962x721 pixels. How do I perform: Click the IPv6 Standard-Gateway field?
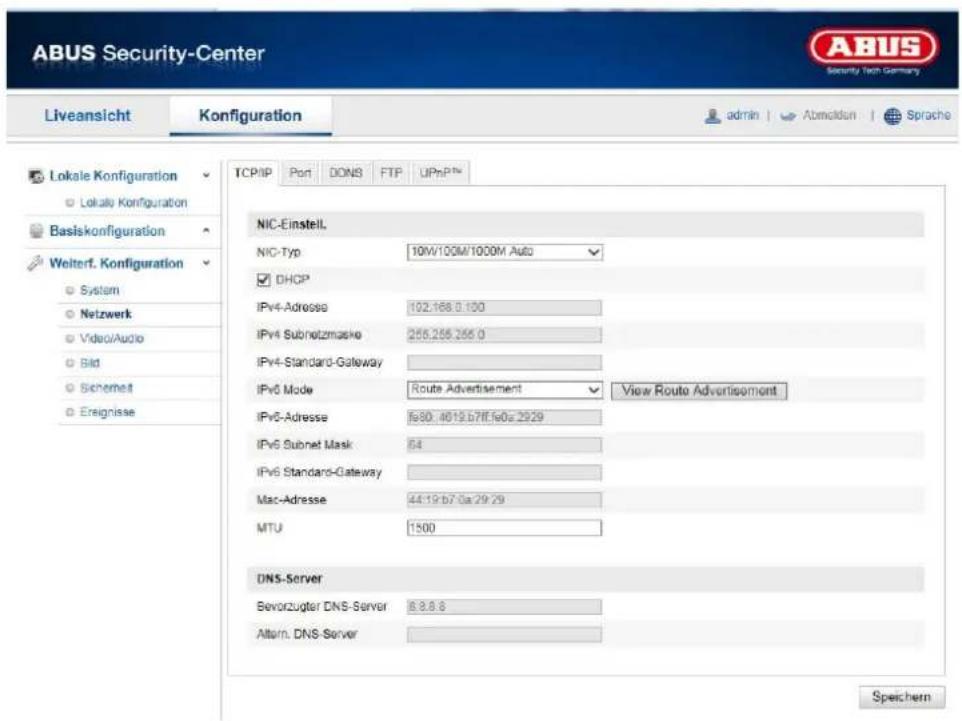504,472
